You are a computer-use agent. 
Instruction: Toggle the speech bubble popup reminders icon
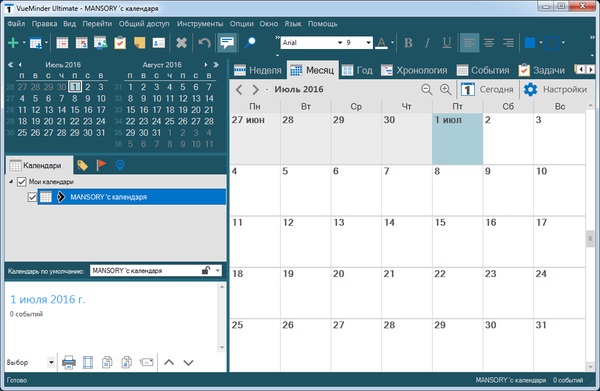[227, 42]
